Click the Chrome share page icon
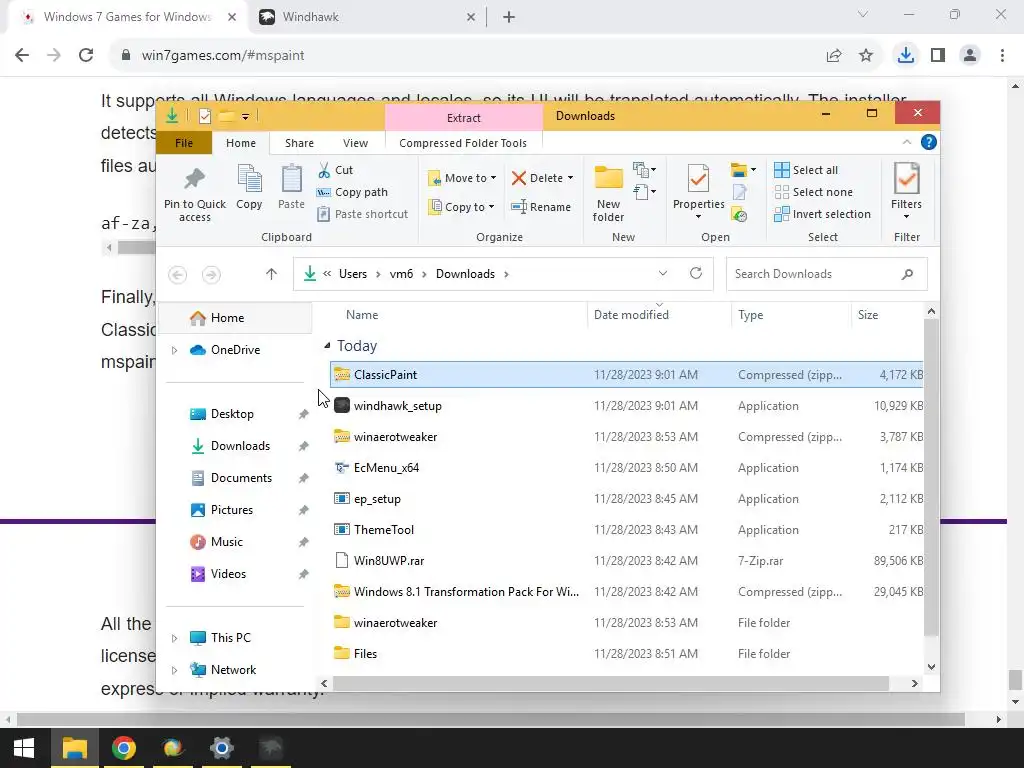 click(834, 56)
